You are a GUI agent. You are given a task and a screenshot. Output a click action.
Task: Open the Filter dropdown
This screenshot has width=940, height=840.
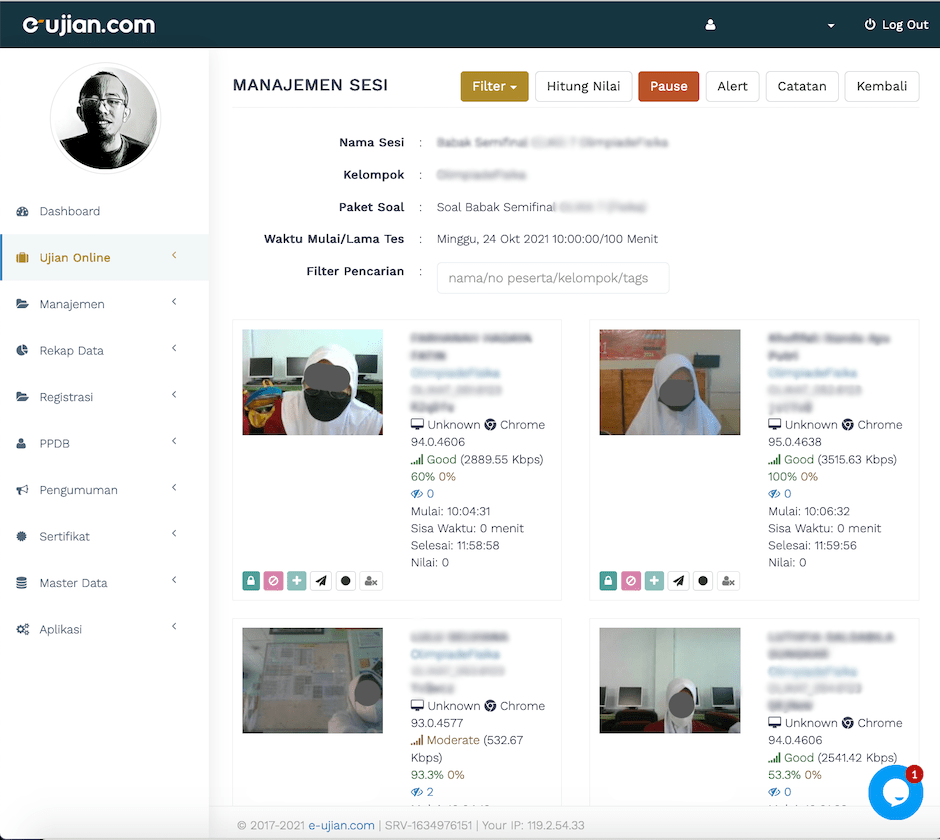(494, 86)
